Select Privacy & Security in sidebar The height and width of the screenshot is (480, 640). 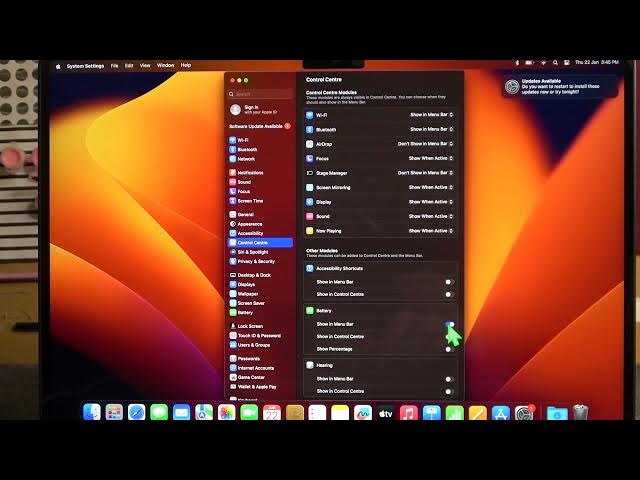click(x=260, y=262)
